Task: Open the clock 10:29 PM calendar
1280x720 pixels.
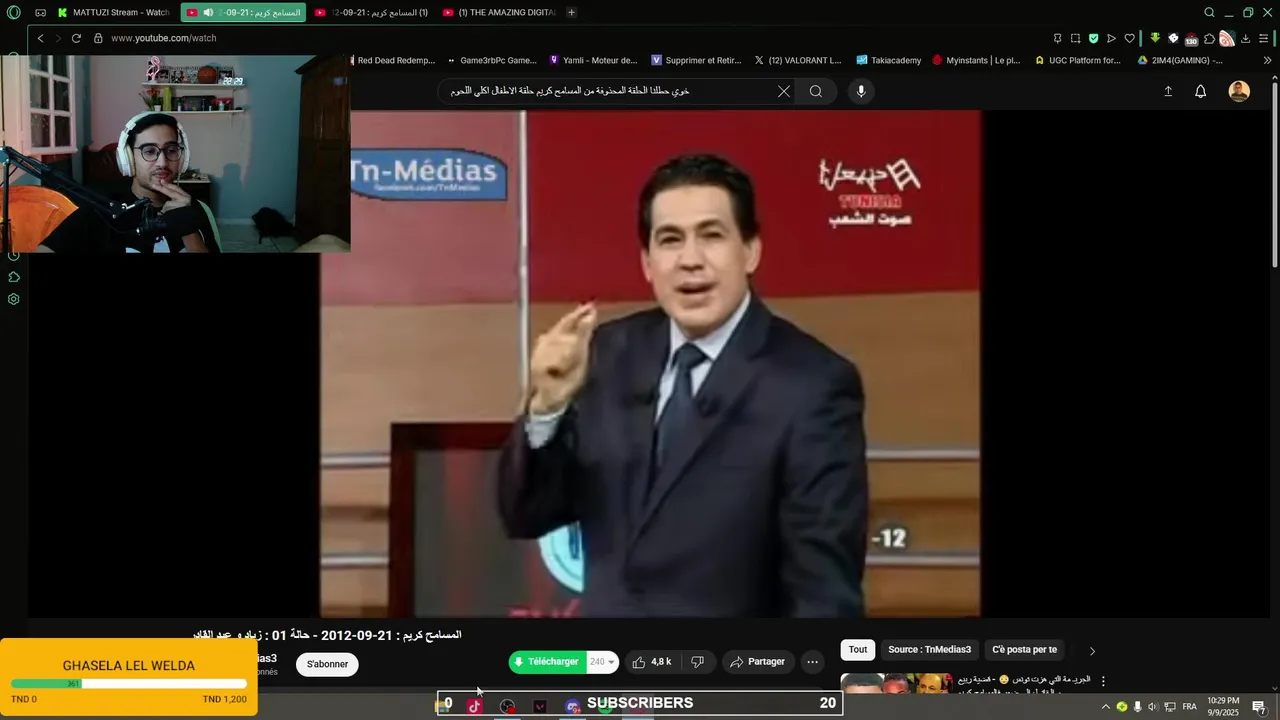Action: [1224, 706]
